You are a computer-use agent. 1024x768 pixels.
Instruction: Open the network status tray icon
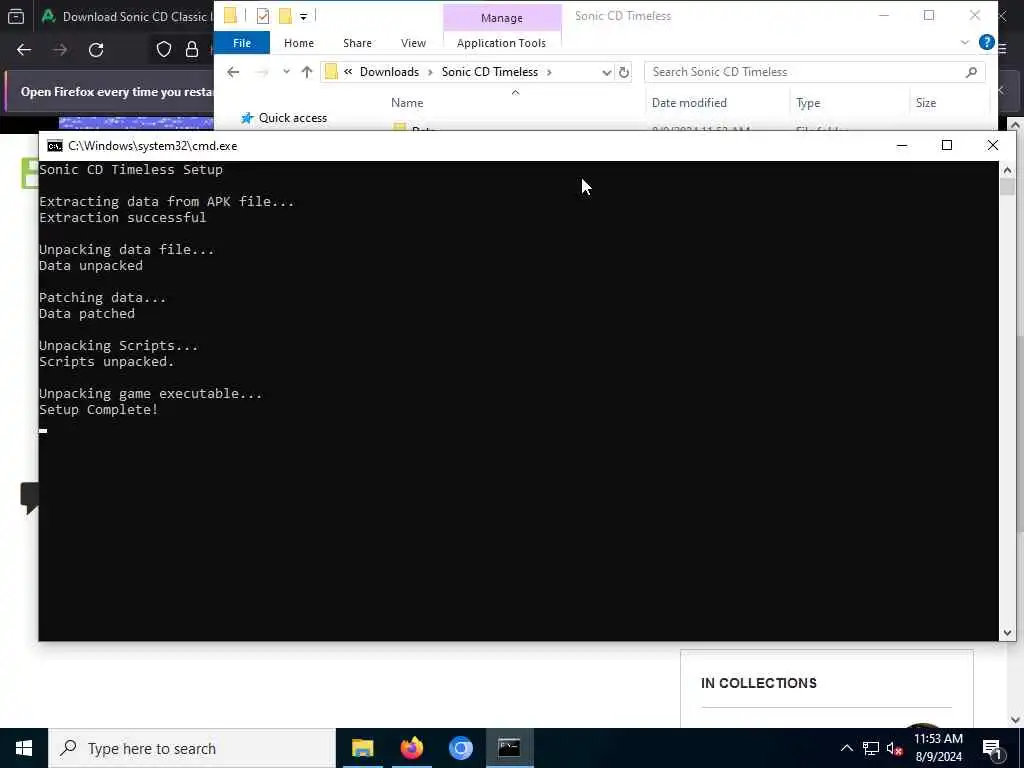click(871, 748)
